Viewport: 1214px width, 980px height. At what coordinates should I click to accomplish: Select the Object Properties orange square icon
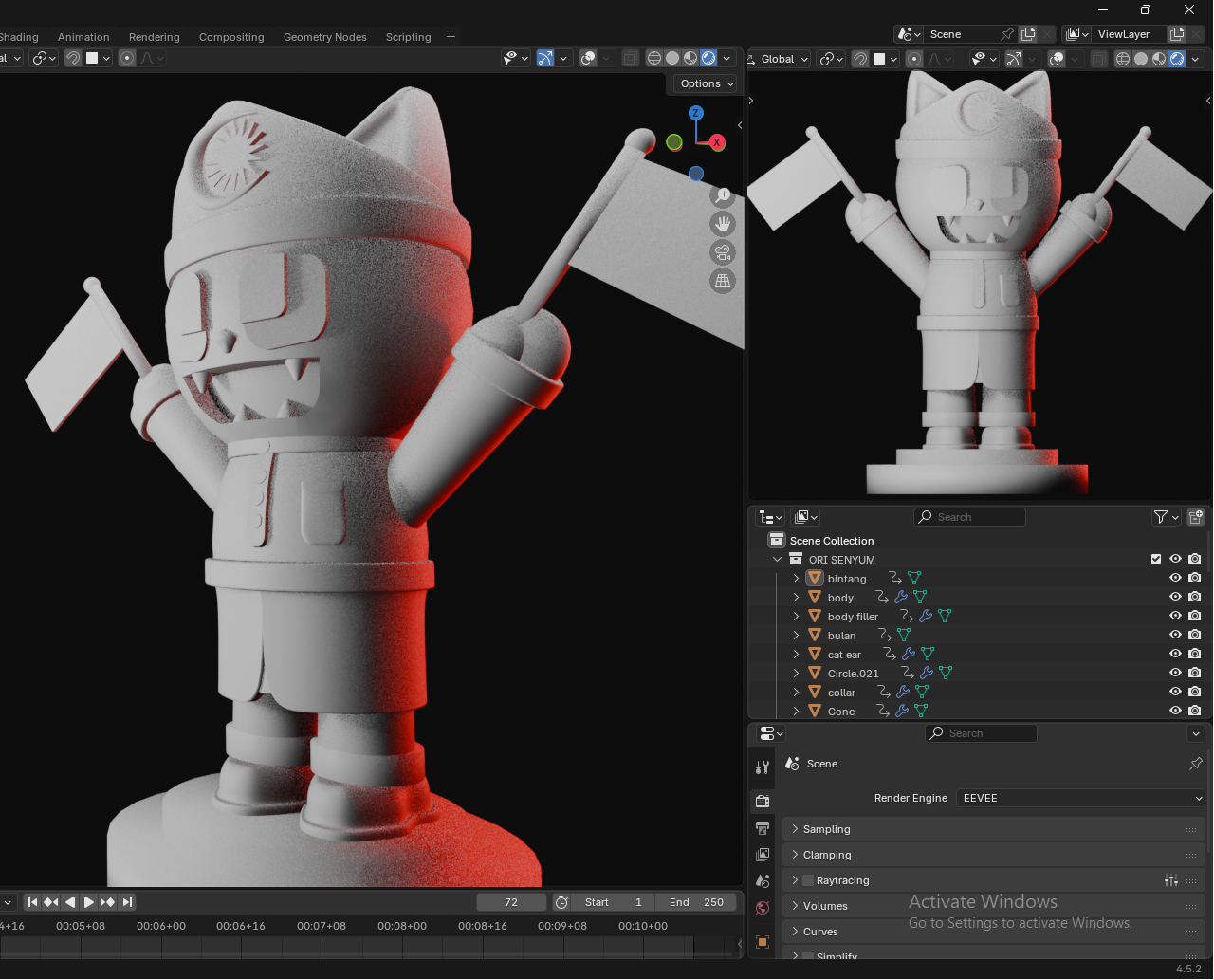763,942
